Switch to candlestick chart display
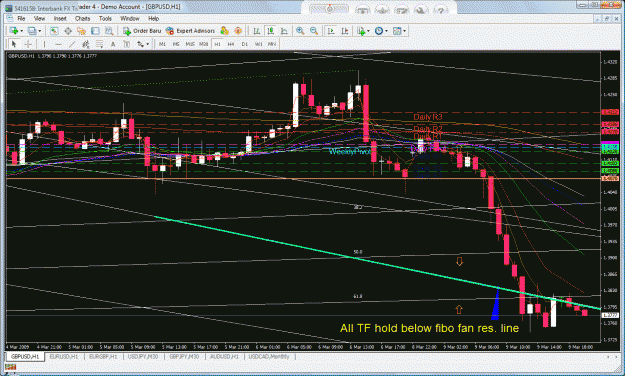This screenshot has height=376, width=625. pos(271,31)
